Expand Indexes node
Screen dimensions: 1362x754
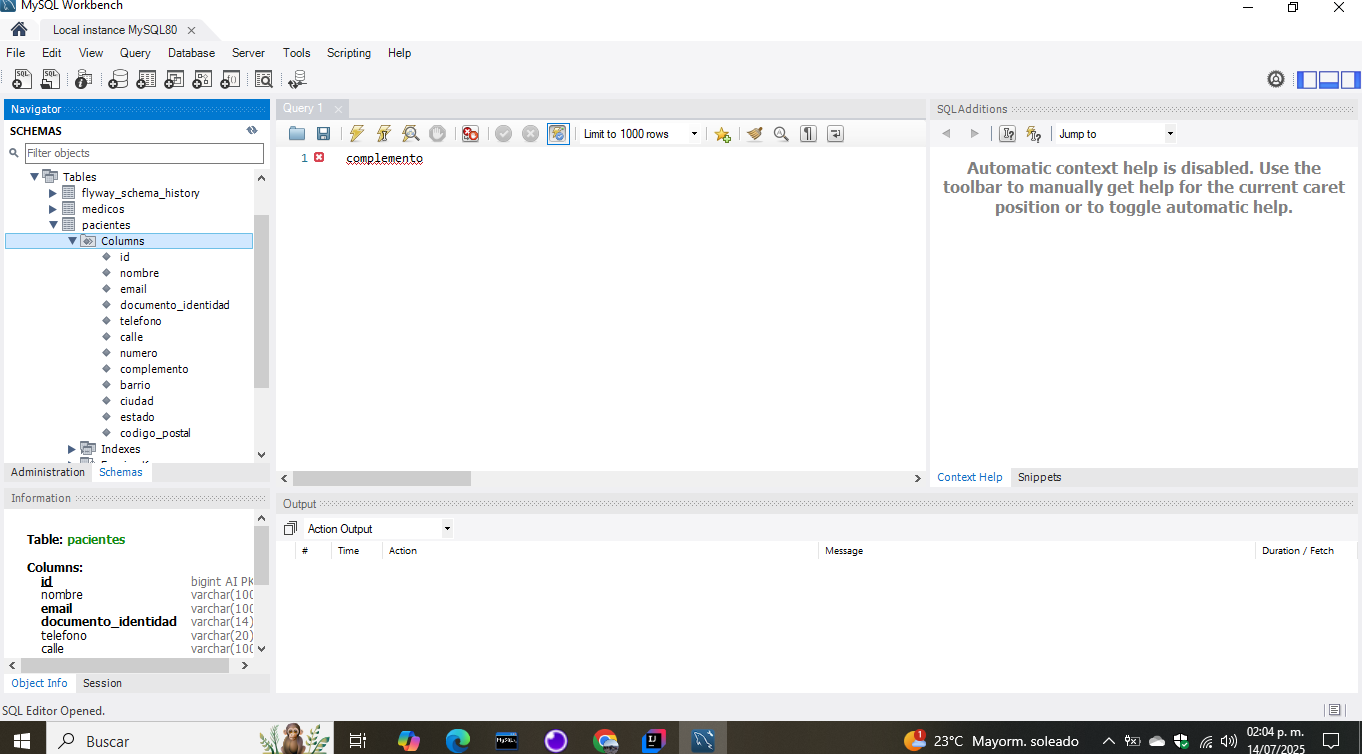(x=72, y=449)
